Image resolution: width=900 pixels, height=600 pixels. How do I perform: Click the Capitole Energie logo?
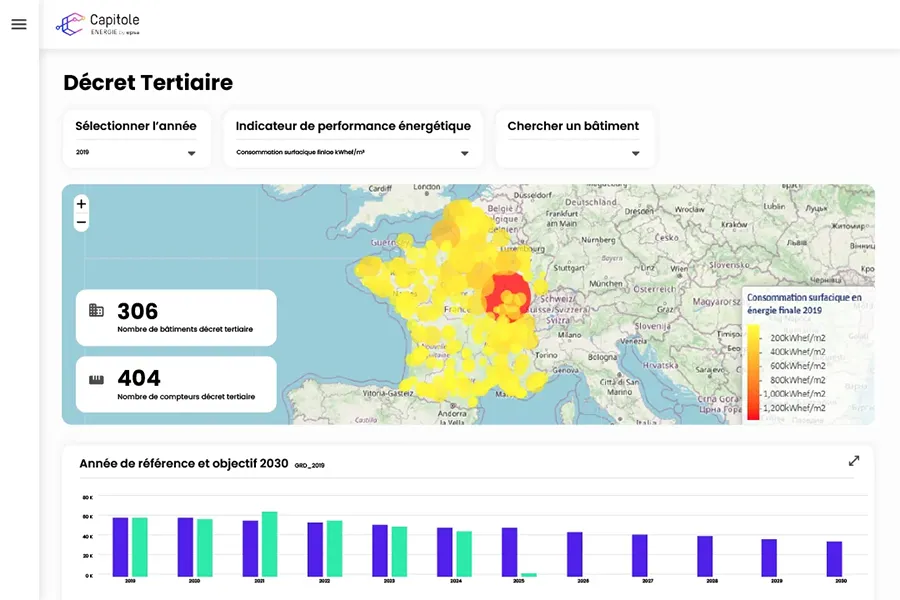coord(98,24)
